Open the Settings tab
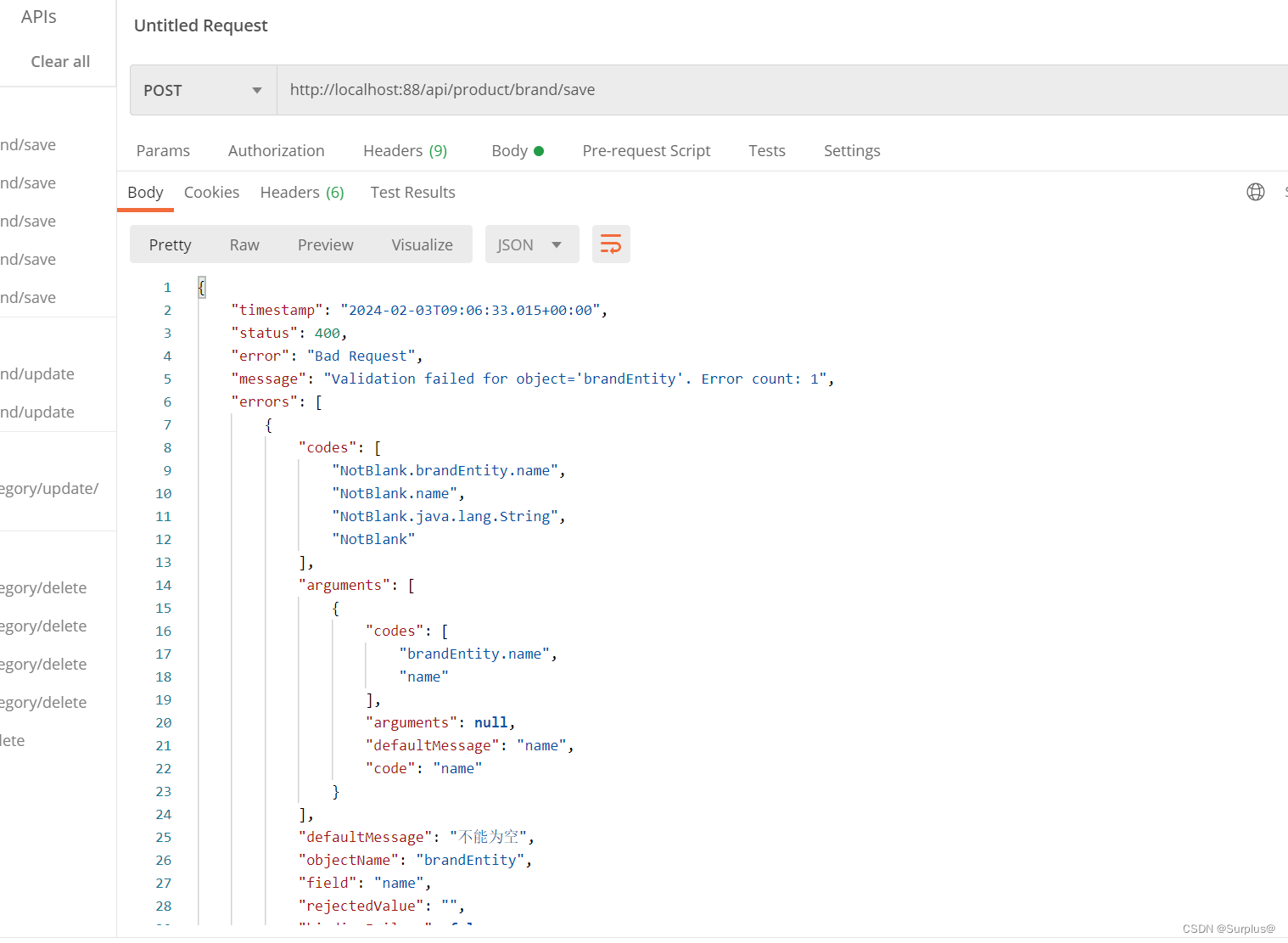The height and width of the screenshot is (943, 1288). pos(852,150)
